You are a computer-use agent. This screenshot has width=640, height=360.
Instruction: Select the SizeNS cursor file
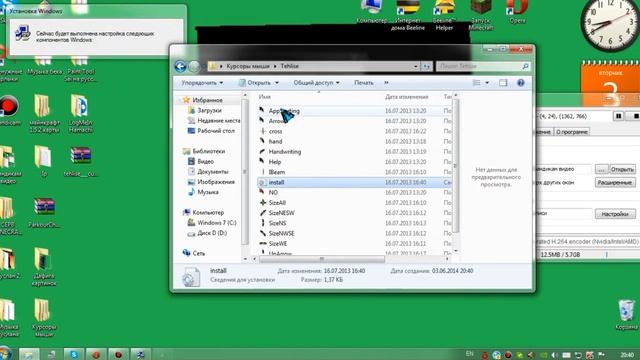click(277, 223)
